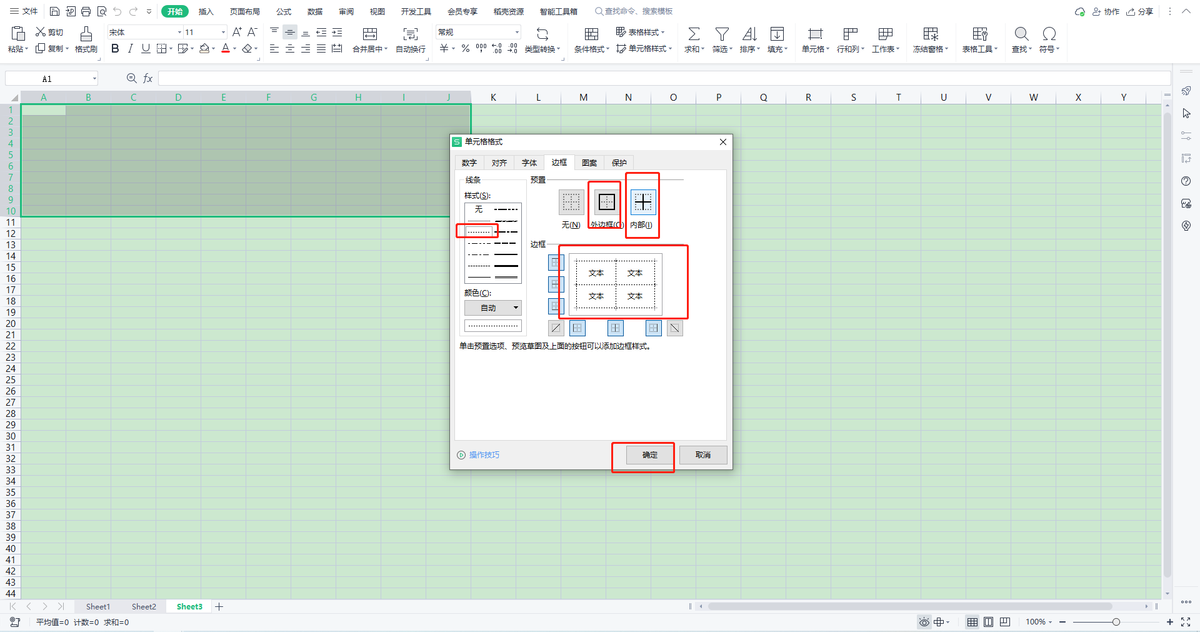This screenshot has width=1200, height=632.
Task: Click the increase font size icon
Action: click(x=236, y=32)
